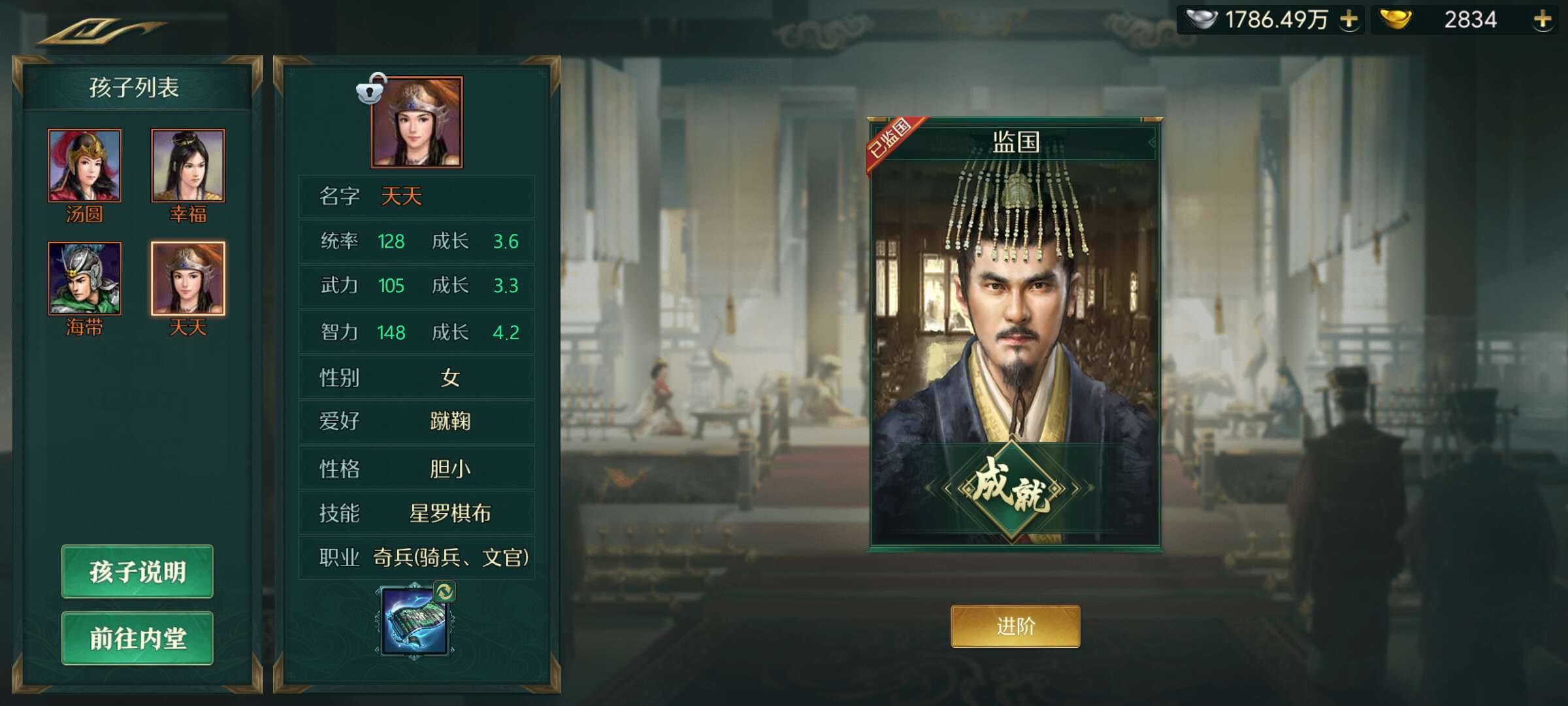1568x706 pixels.
Task: Click the gold ingot currency icon
Action: (x=1395, y=20)
